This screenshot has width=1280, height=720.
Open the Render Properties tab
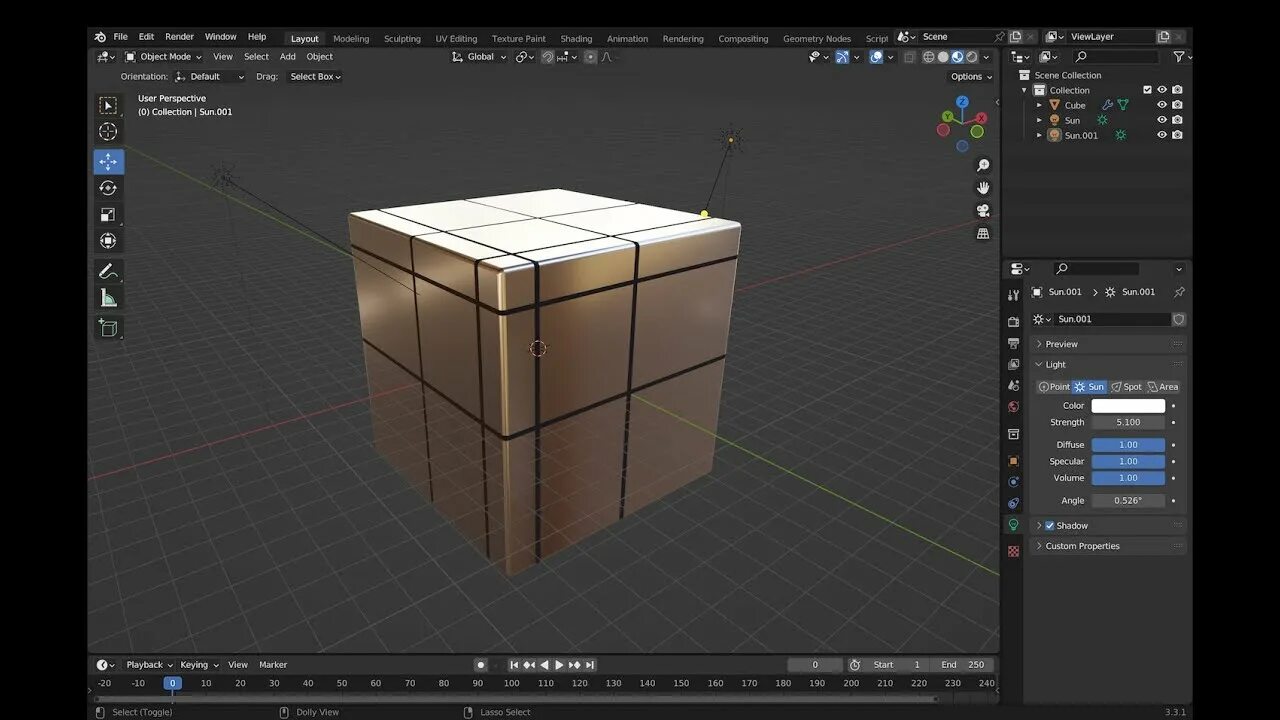pos(1013,320)
